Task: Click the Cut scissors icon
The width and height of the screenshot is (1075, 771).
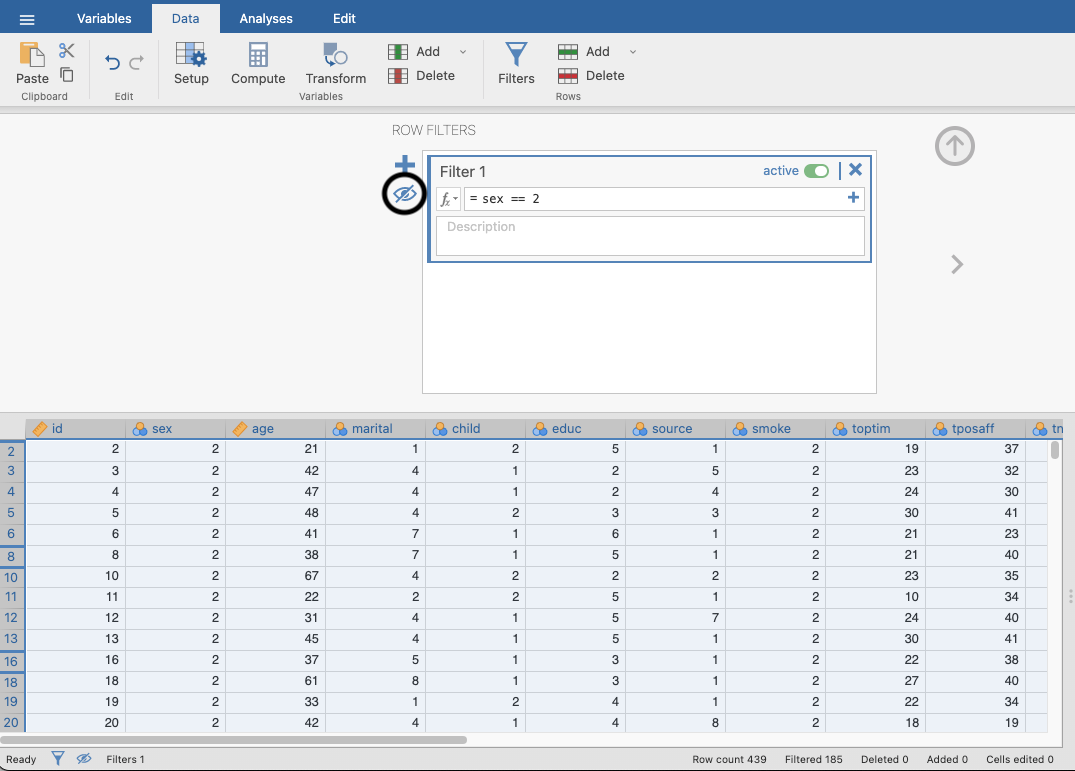Action: 67,51
